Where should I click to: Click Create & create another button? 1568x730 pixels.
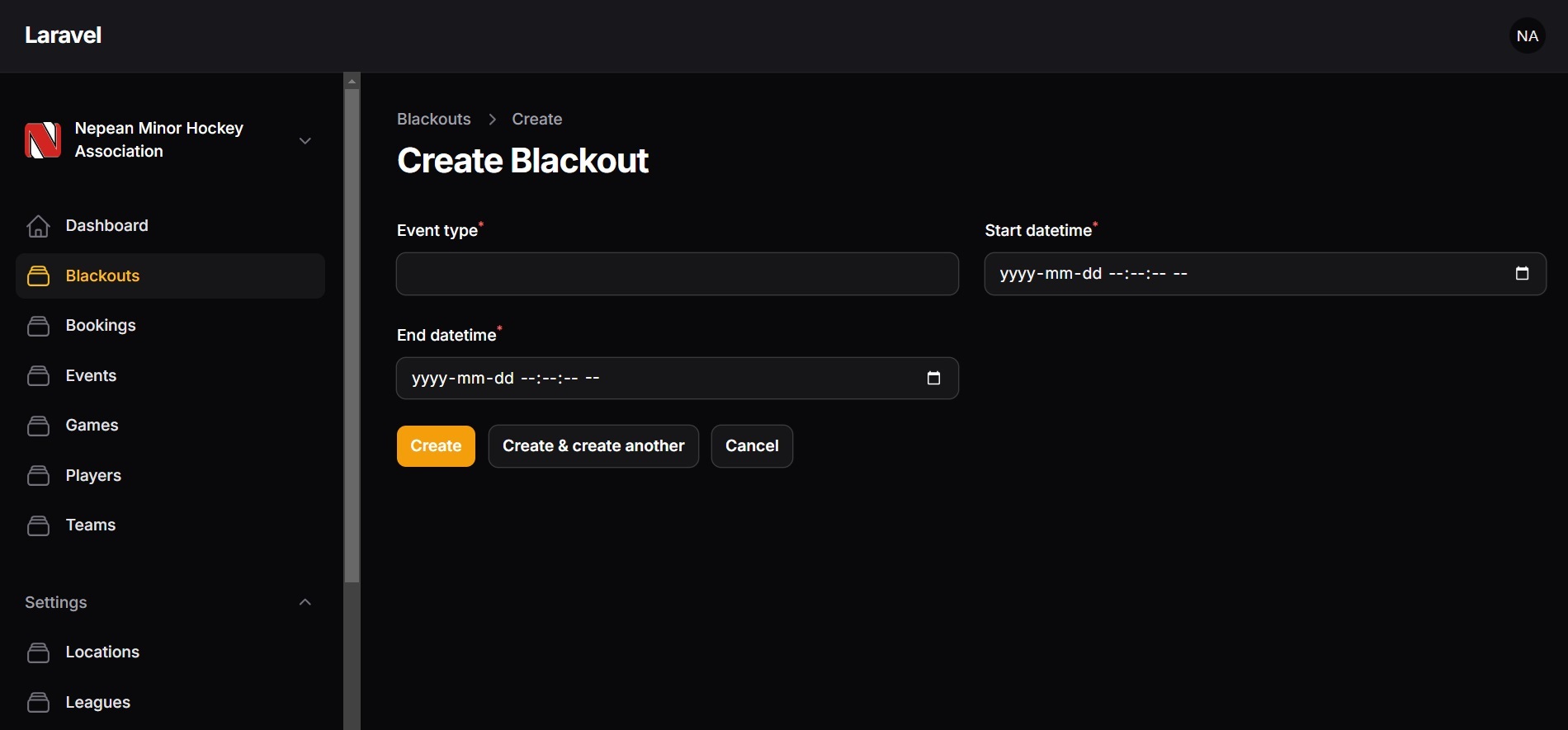tap(593, 446)
